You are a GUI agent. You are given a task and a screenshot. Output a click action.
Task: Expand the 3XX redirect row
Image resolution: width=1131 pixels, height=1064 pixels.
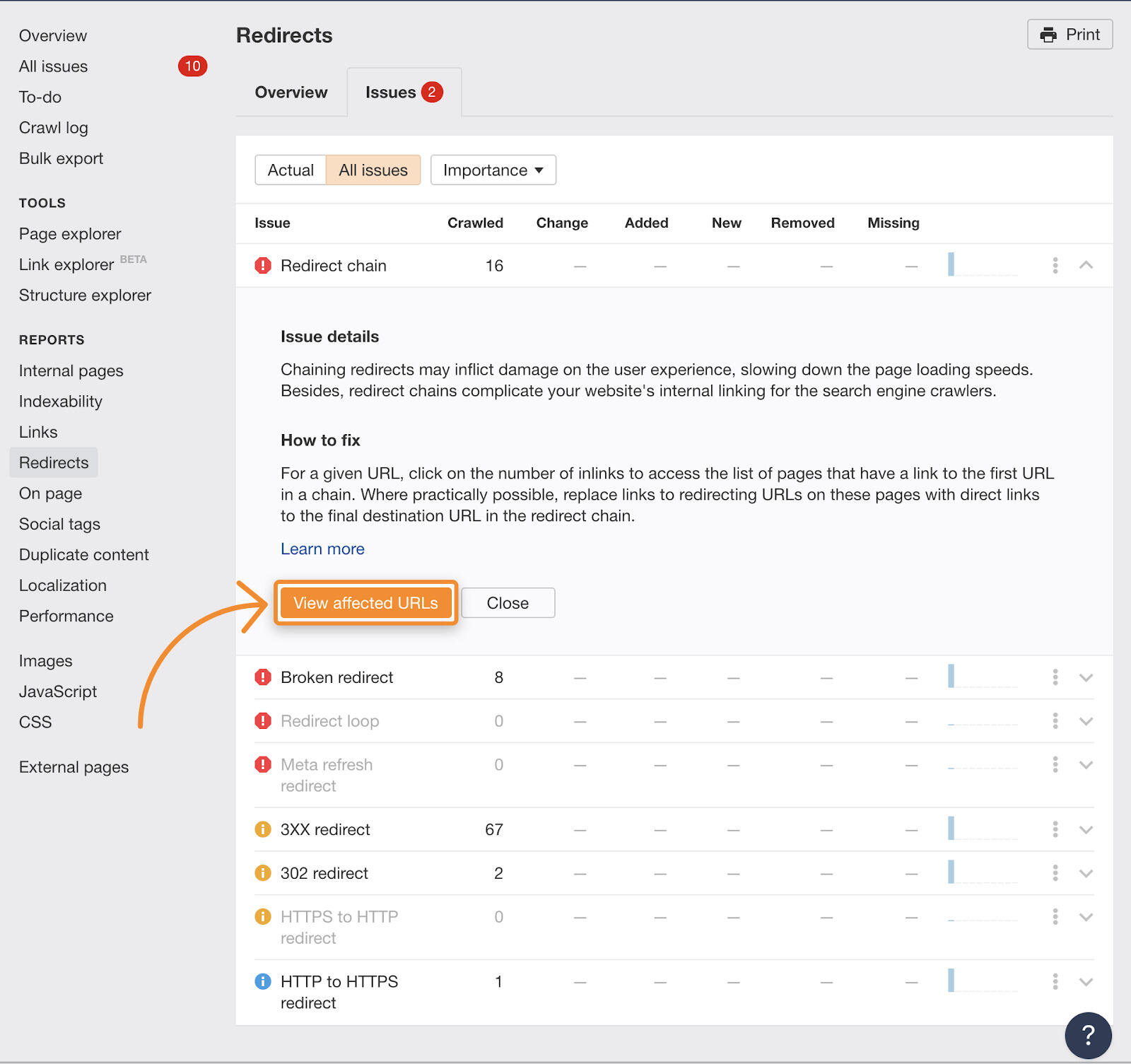[x=1086, y=829]
